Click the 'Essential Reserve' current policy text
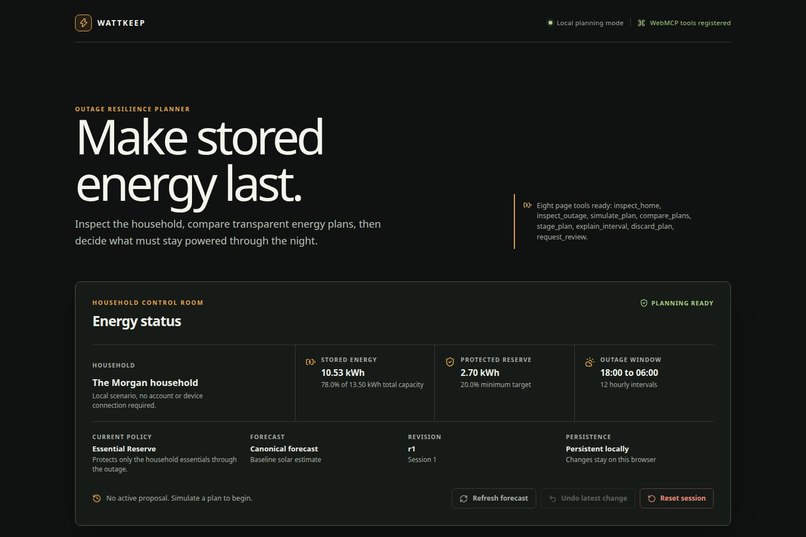 pyautogui.click(x=124, y=449)
